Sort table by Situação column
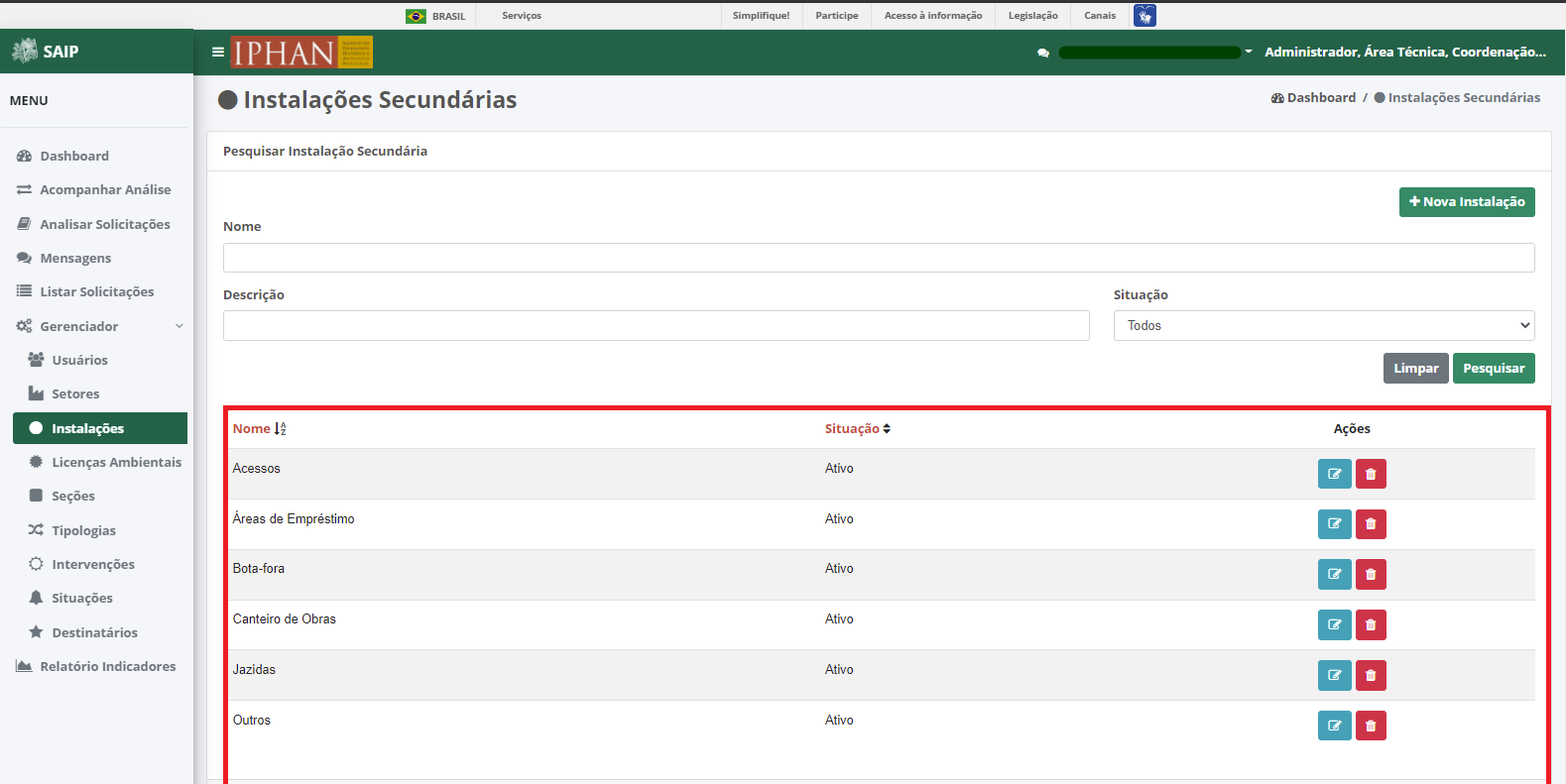This screenshot has width=1566, height=784. tap(858, 428)
